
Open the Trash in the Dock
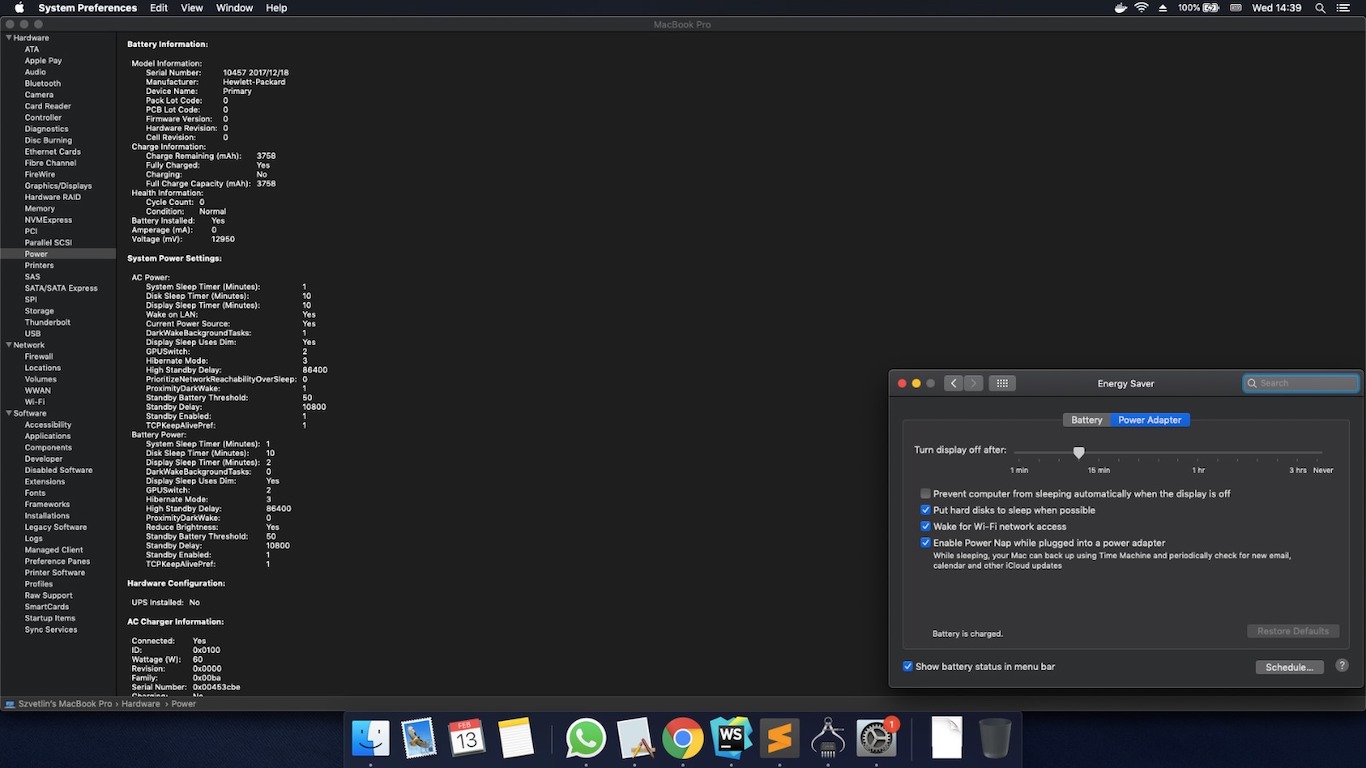(x=995, y=739)
